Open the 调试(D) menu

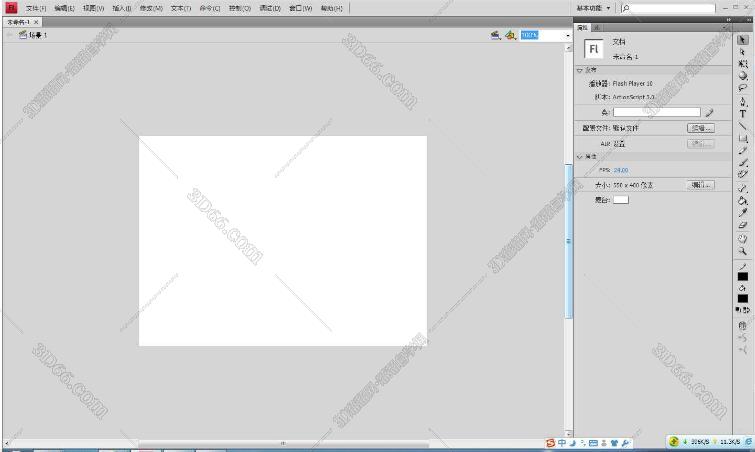tap(270, 8)
